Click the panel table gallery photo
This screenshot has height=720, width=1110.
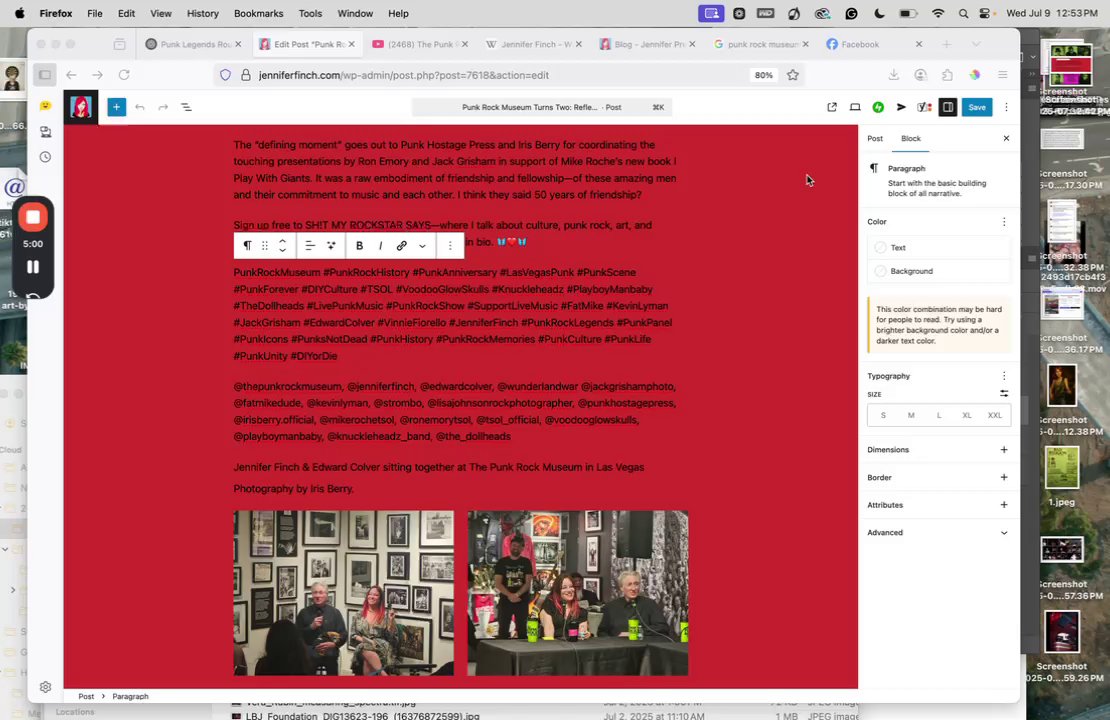coord(578,593)
